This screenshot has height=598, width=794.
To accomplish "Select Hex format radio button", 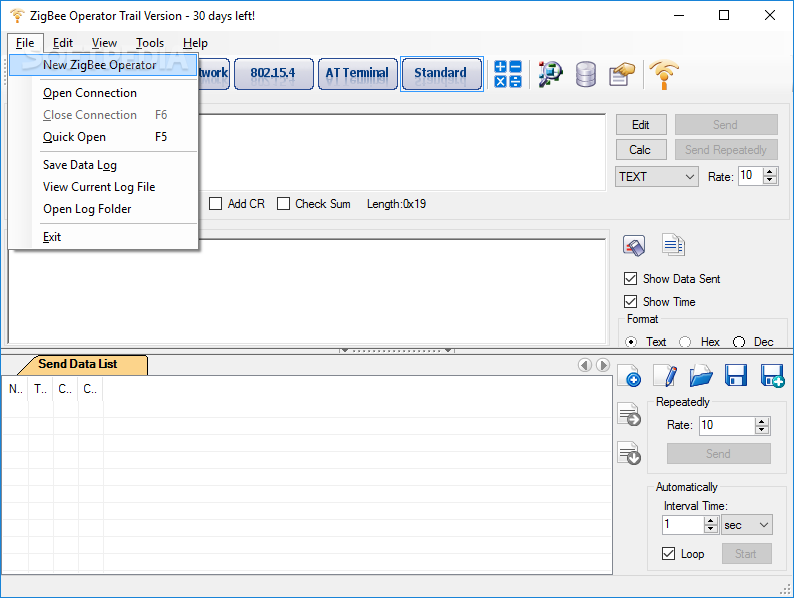I will [x=685, y=342].
